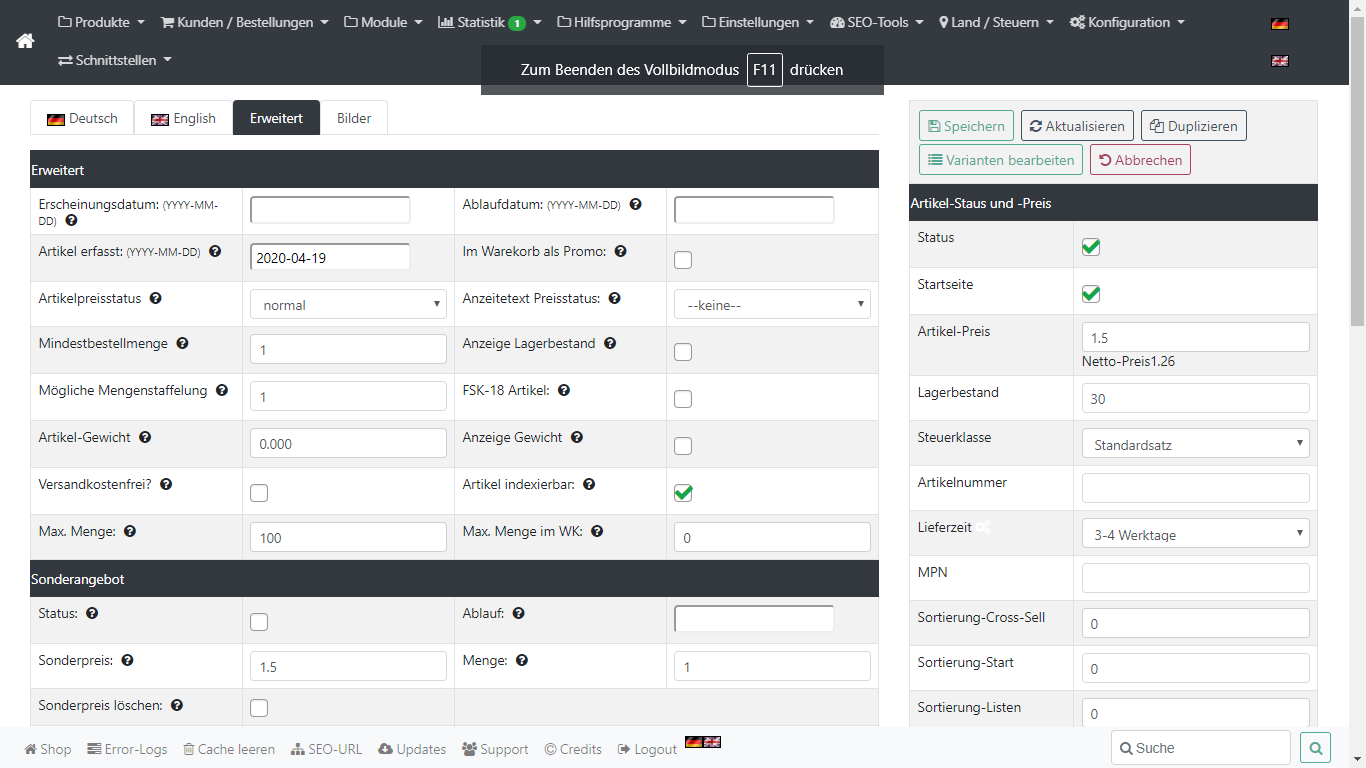This screenshot has height=768, width=1366.
Task: Check the Versandkostenfrei checkbox
Action: [x=259, y=493]
